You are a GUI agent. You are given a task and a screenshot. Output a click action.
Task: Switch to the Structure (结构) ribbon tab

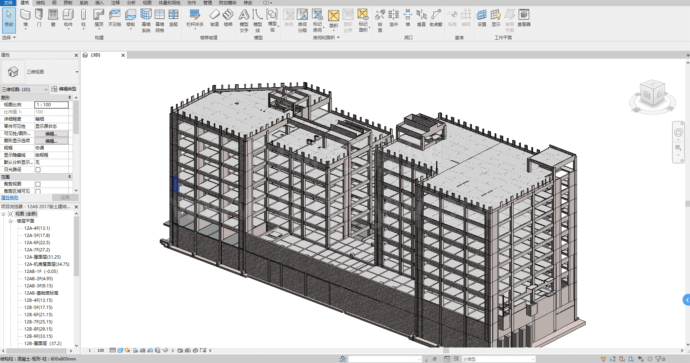[40, 3]
